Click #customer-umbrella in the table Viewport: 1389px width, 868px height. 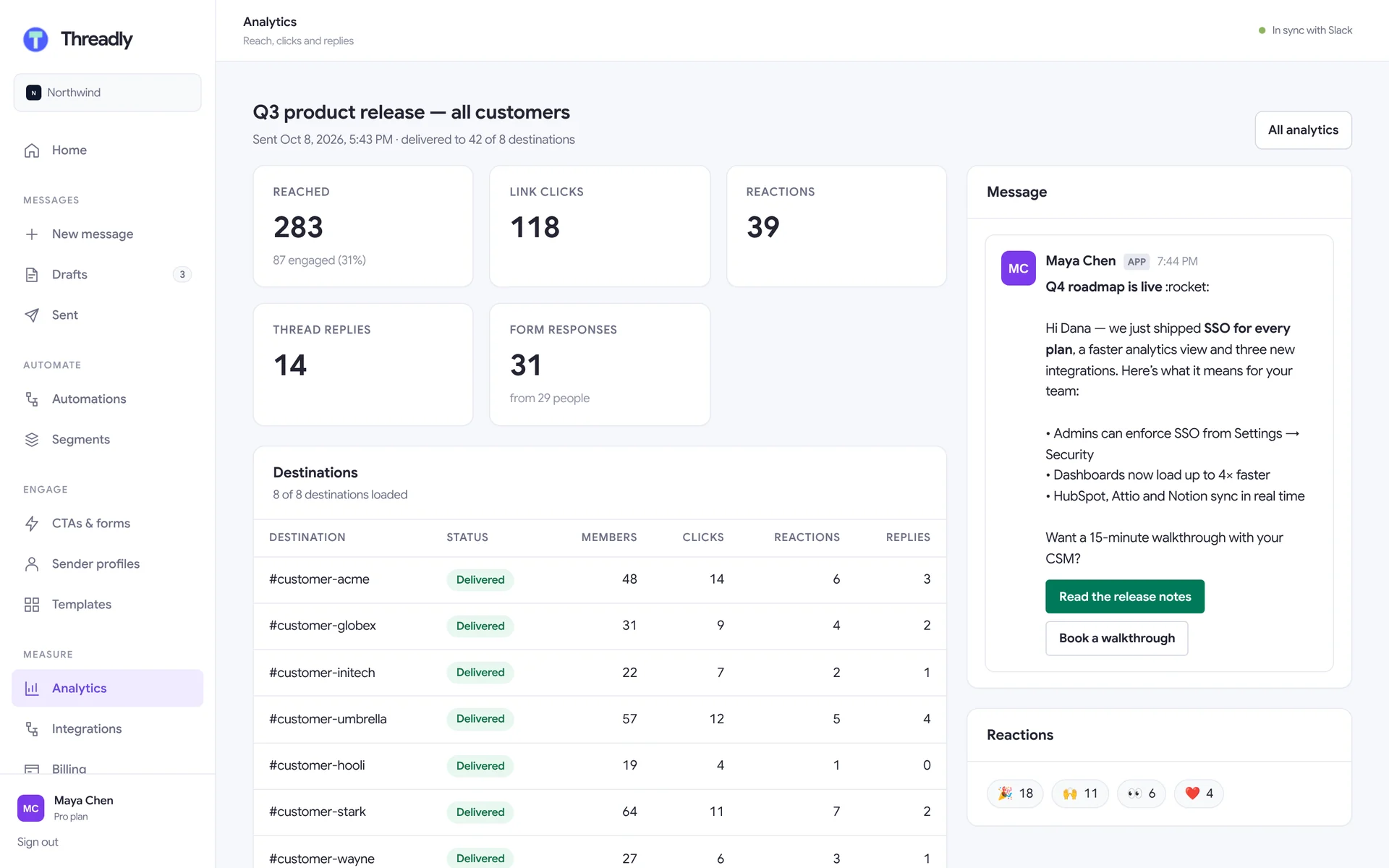[x=328, y=719]
